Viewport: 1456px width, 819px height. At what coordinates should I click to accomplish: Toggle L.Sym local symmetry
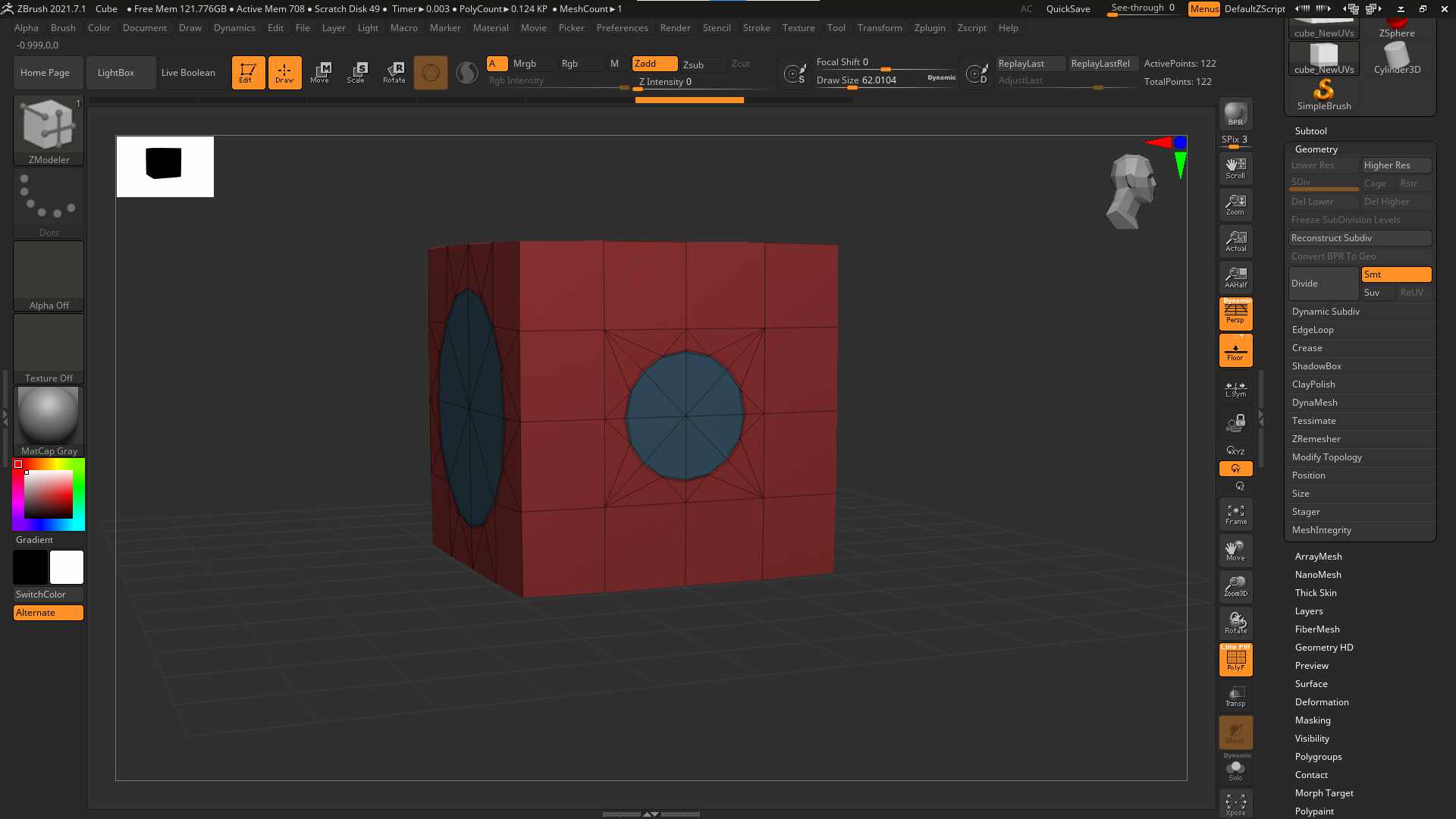point(1235,388)
